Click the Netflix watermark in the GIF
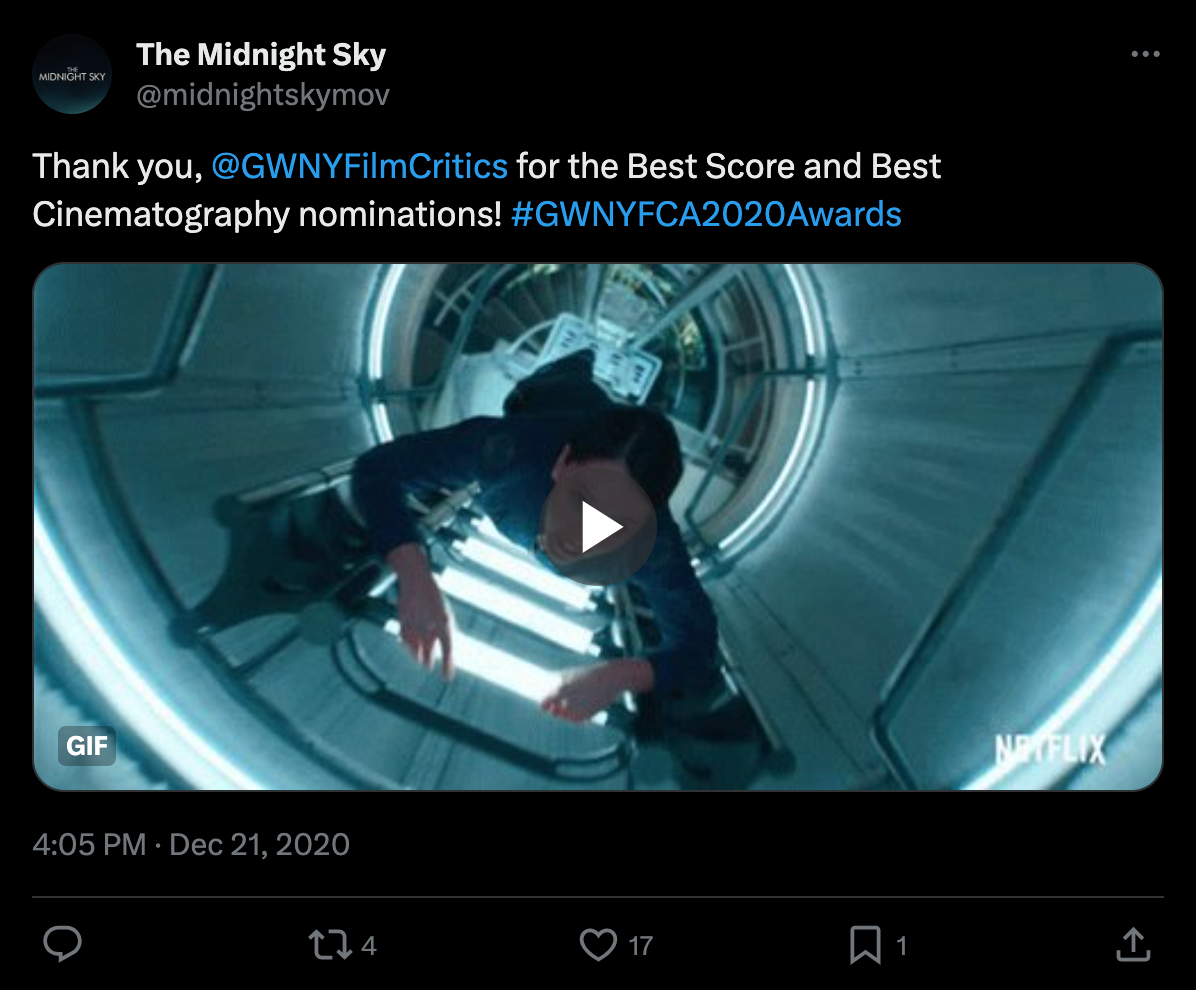 click(x=1050, y=750)
